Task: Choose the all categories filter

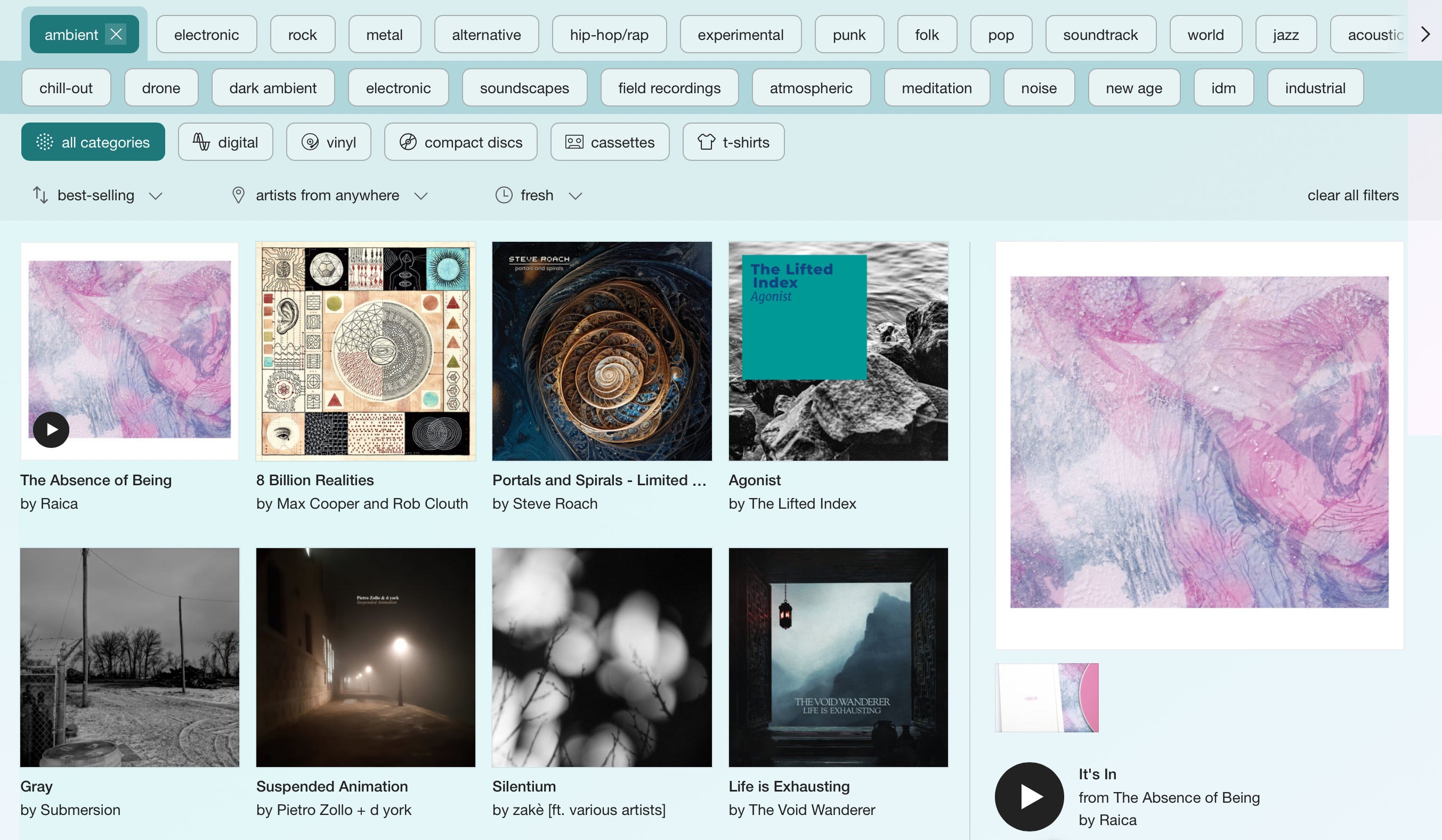Action: pyautogui.click(x=93, y=142)
